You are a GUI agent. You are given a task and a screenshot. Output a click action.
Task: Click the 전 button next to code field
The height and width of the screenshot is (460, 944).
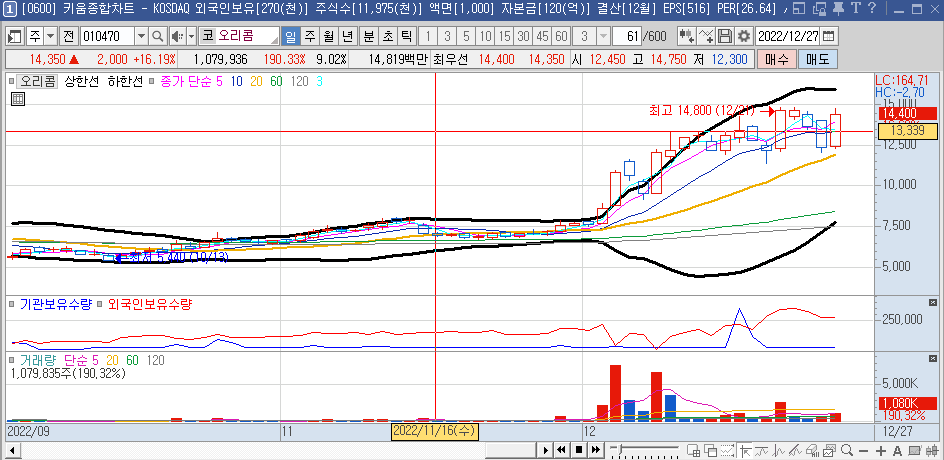point(69,36)
